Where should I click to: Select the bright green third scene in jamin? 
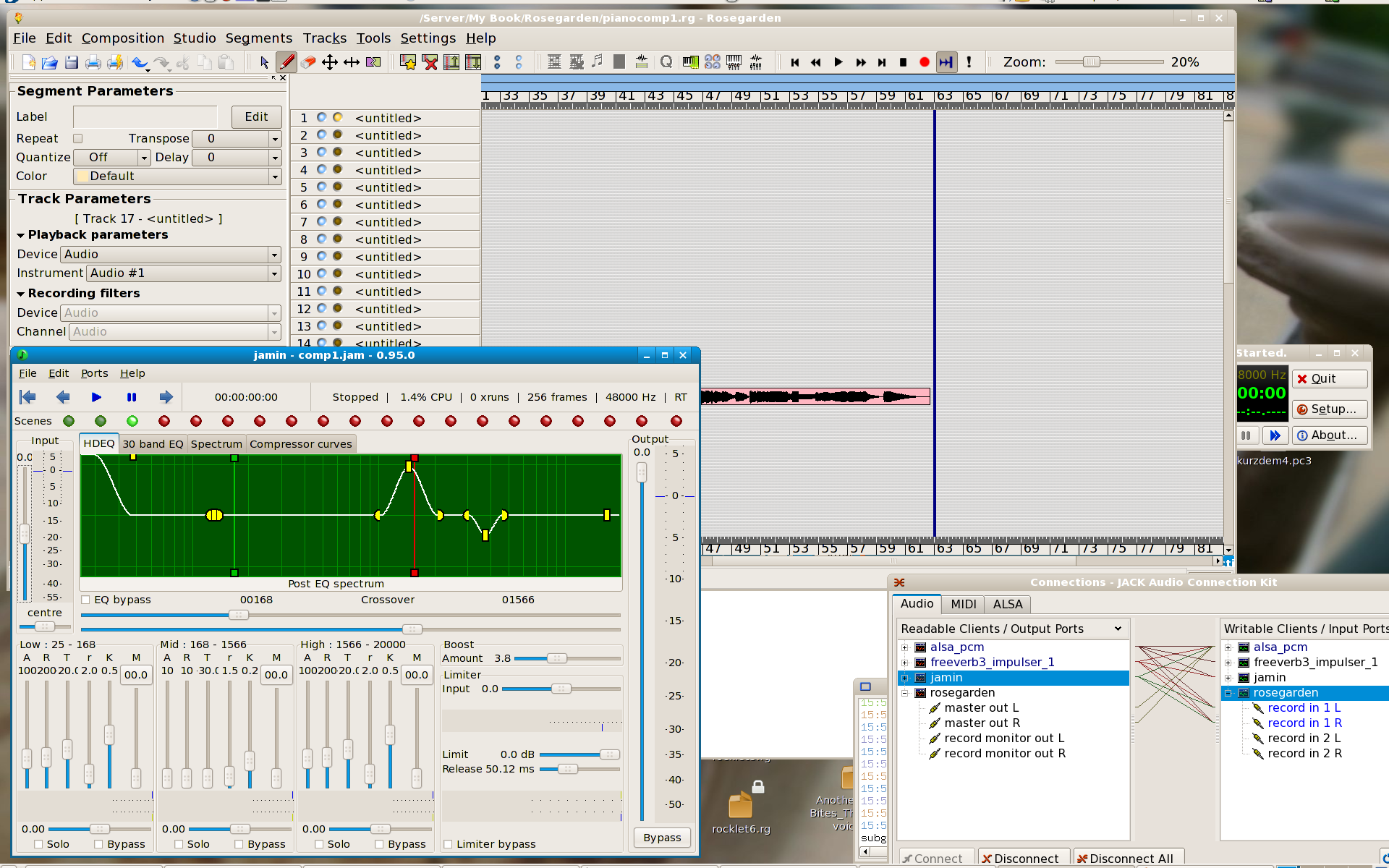132,421
